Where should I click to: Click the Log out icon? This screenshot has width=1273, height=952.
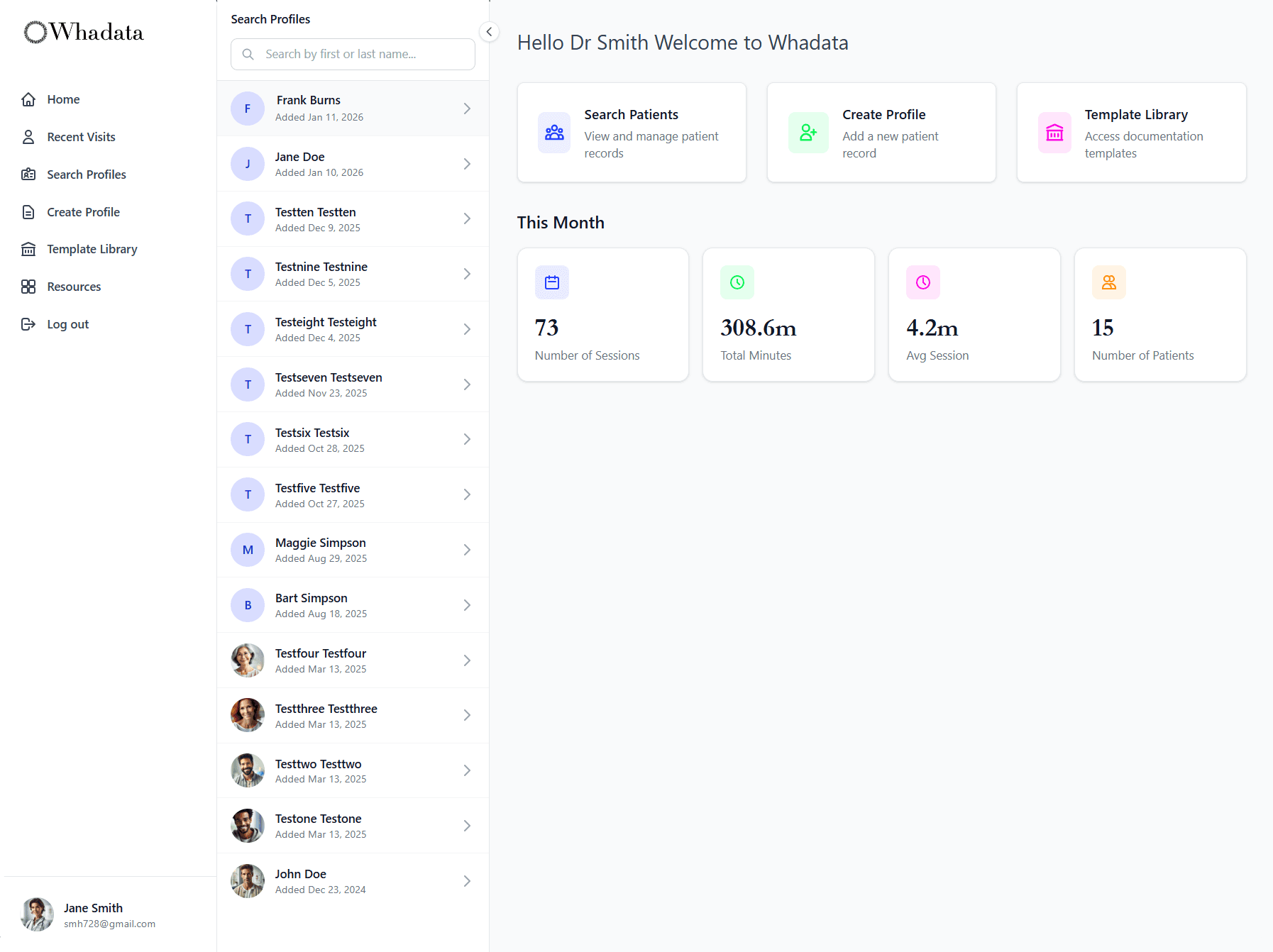(x=29, y=323)
